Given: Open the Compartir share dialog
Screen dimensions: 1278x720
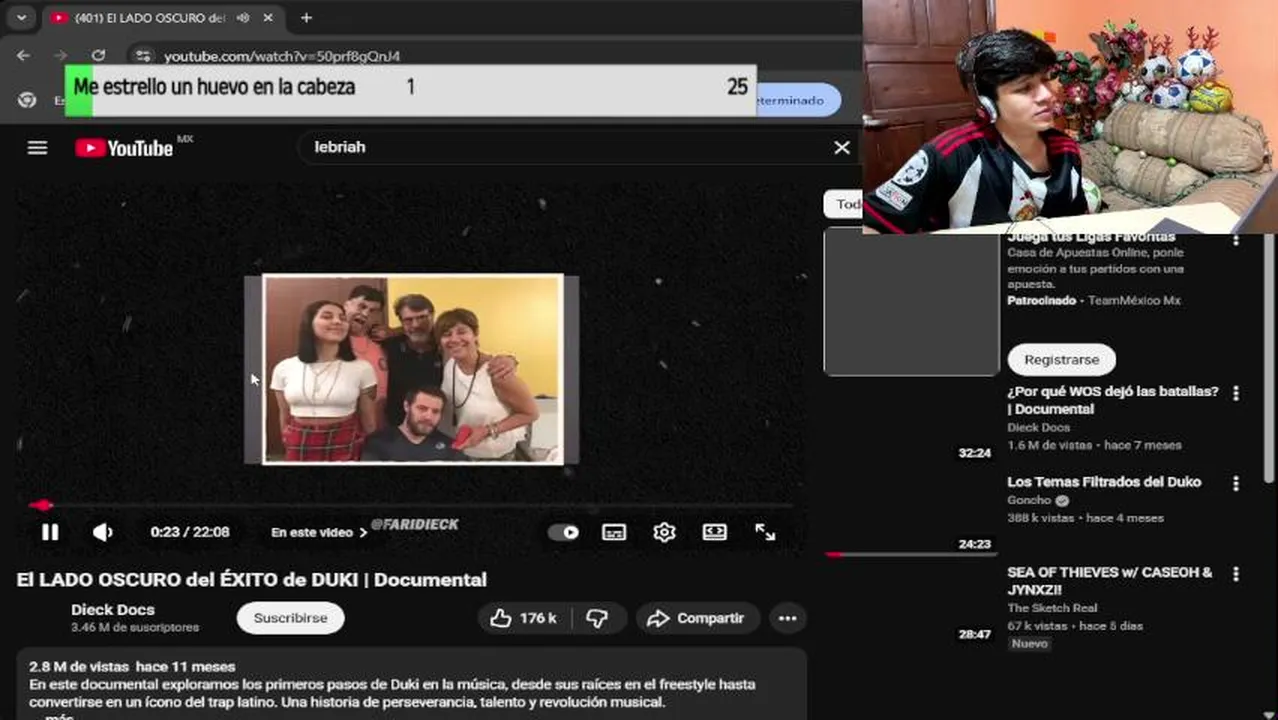Looking at the screenshot, I should point(697,618).
